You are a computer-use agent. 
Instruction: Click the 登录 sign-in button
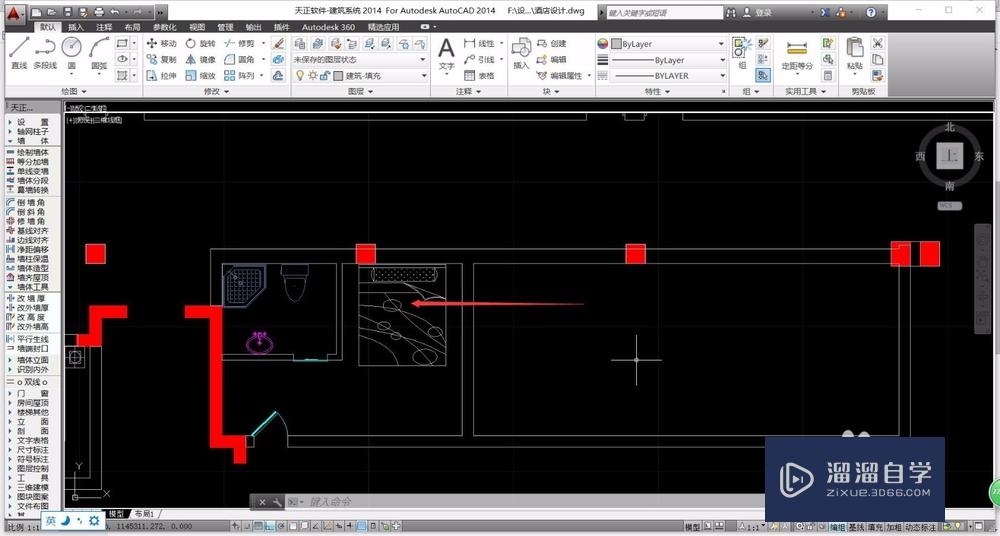coord(764,13)
